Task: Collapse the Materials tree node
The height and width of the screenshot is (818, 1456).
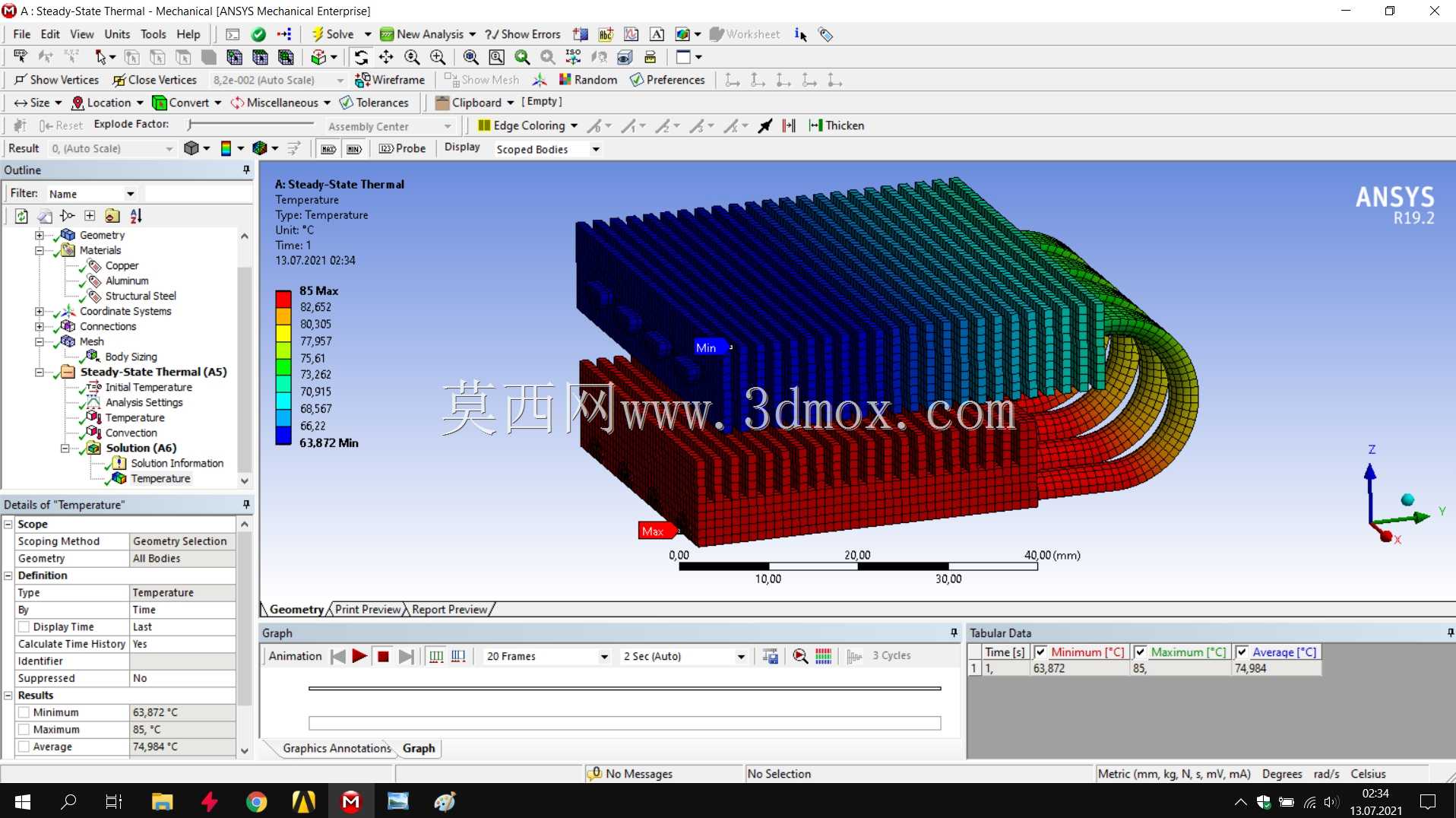Action: (x=40, y=250)
